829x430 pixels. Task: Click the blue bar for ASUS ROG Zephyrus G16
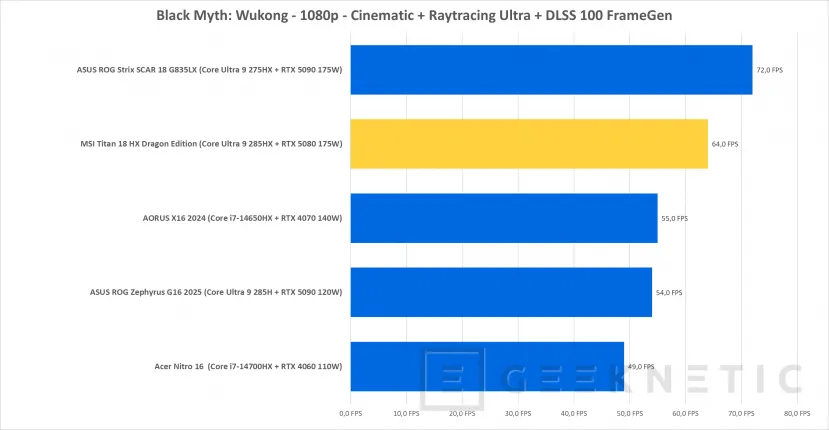coord(501,292)
